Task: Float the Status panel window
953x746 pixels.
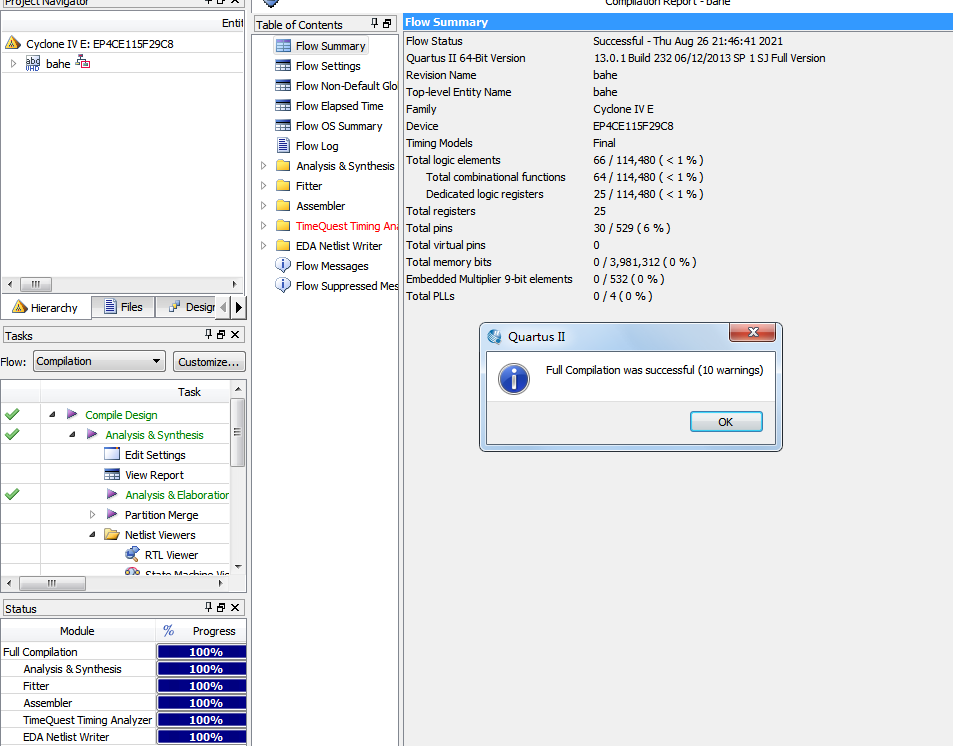Action: 221,607
